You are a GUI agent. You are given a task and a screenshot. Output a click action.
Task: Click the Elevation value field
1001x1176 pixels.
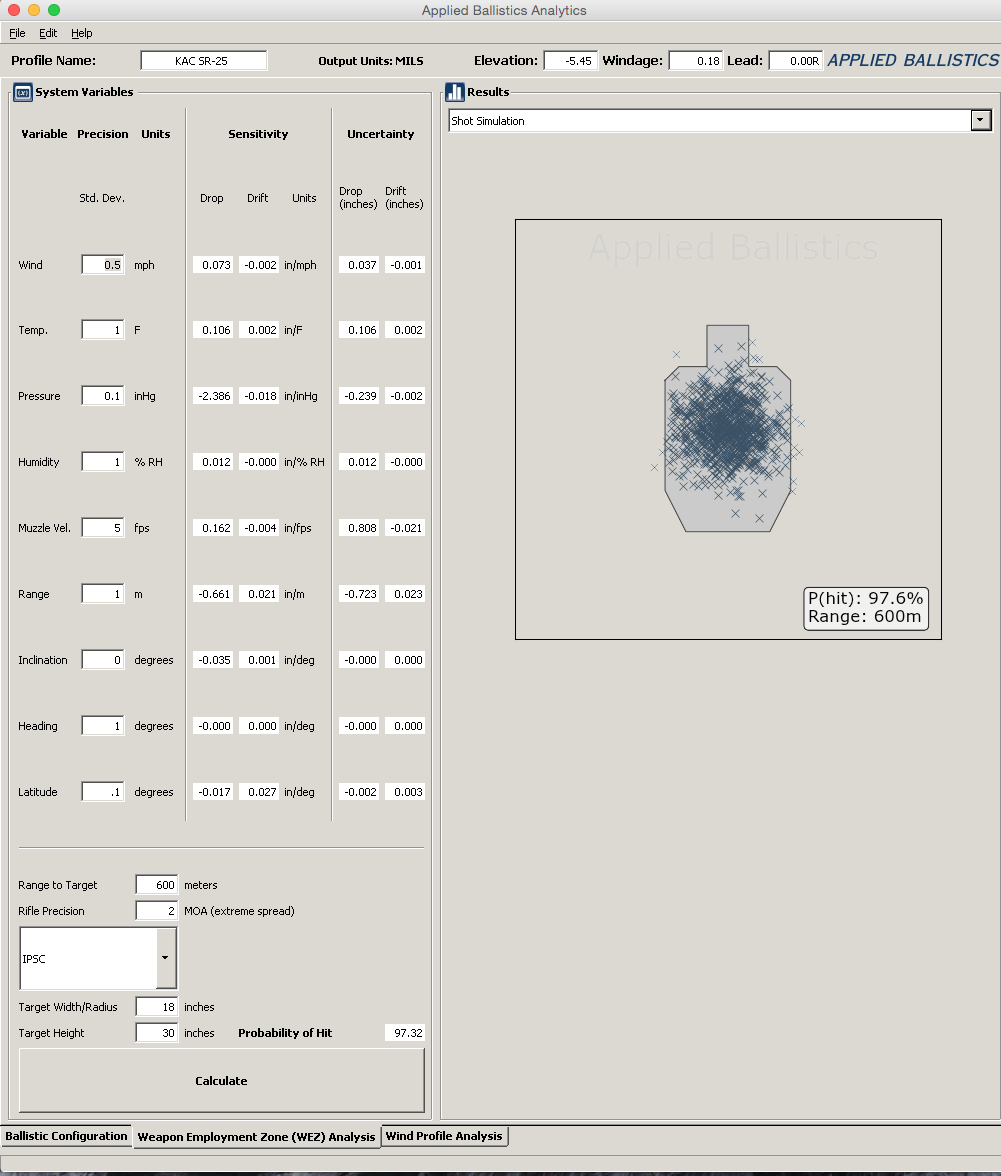coord(570,61)
